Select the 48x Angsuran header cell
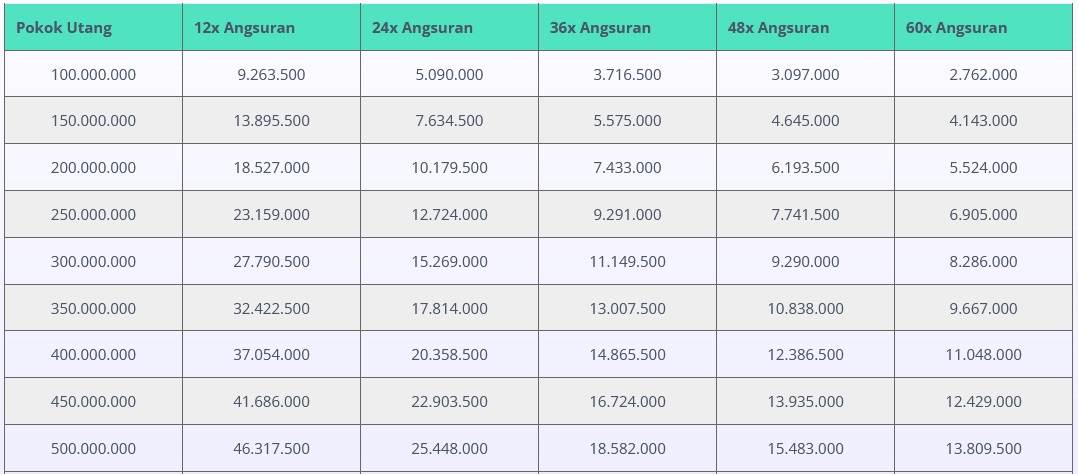Image resolution: width=1078 pixels, height=474 pixels. [778, 28]
